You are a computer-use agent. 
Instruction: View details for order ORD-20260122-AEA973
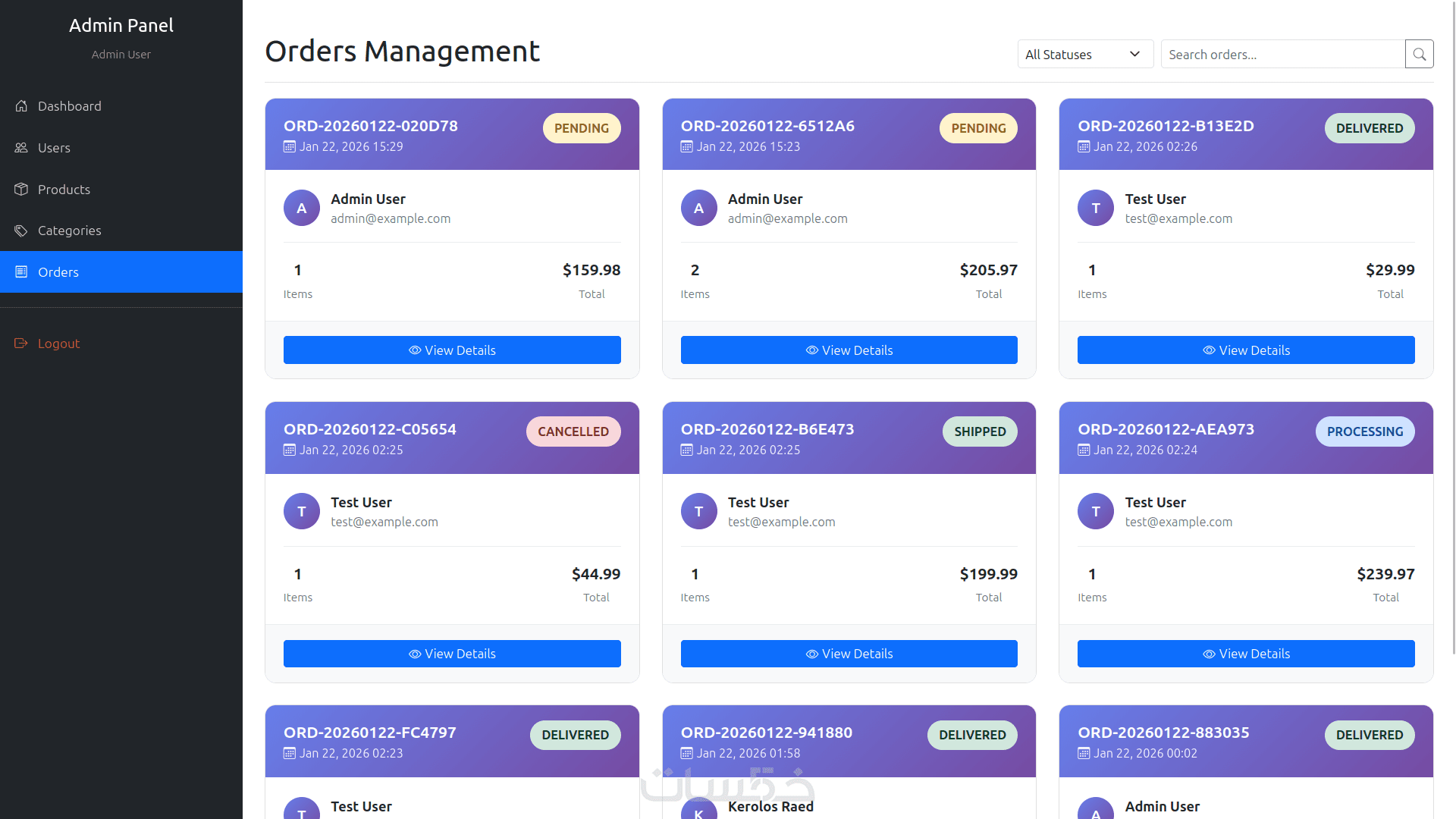click(x=1246, y=654)
